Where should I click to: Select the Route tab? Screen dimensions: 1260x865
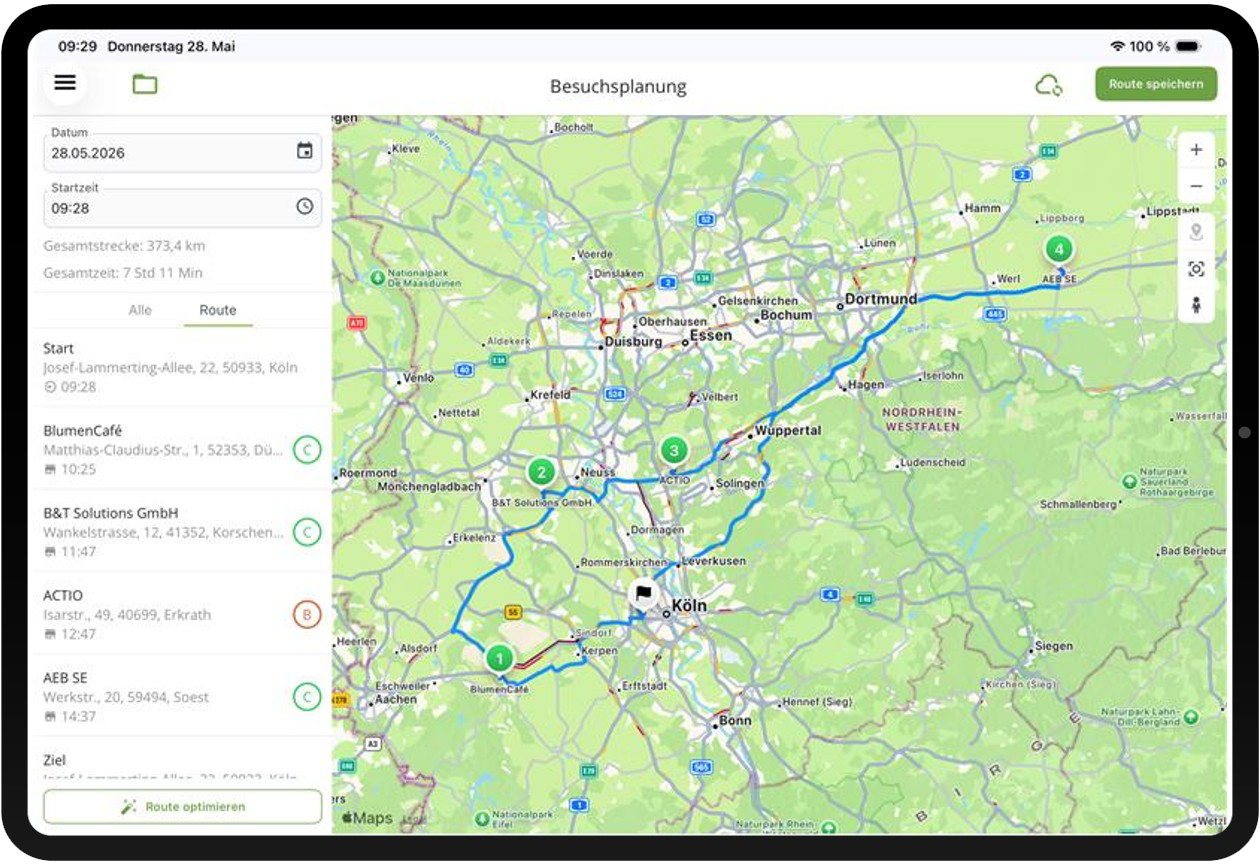click(x=218, y=310)
